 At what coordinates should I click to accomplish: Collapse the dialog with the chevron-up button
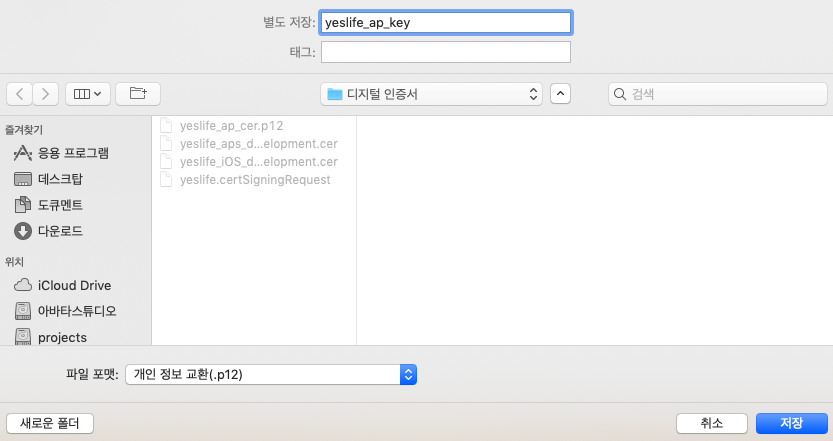(560, 94)
